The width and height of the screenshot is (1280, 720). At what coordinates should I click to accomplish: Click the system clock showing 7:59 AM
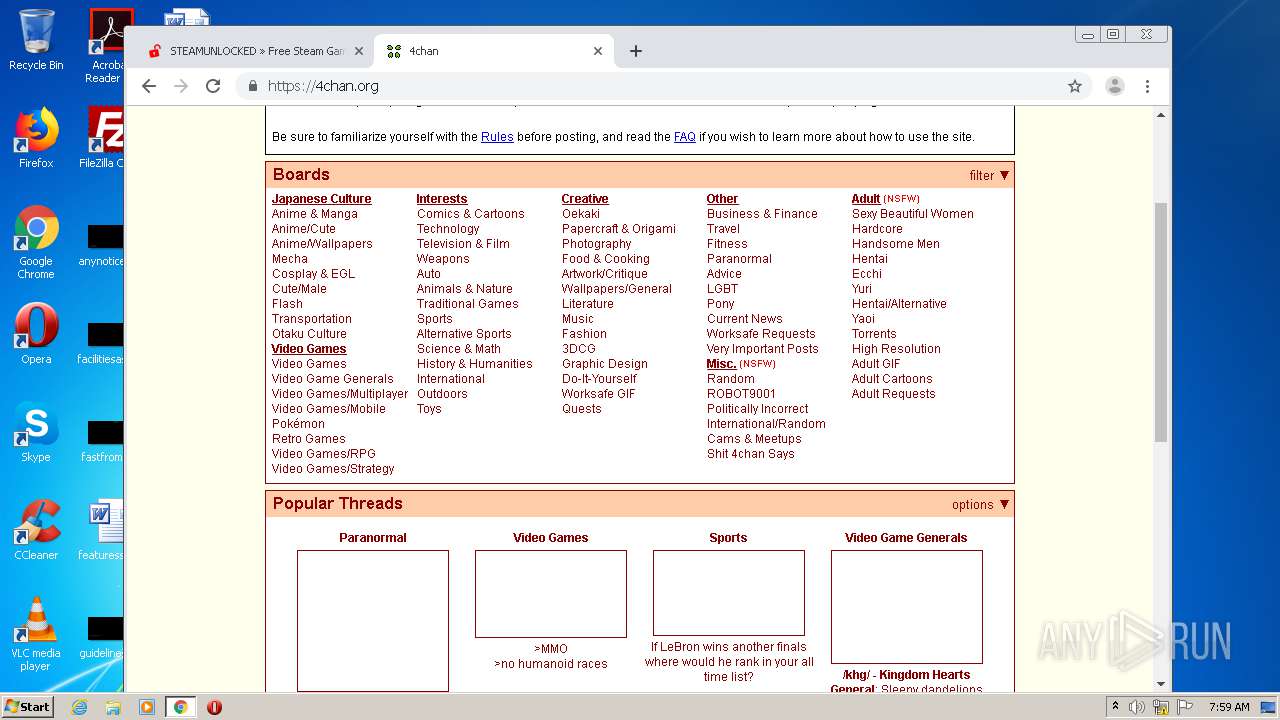1229,707
